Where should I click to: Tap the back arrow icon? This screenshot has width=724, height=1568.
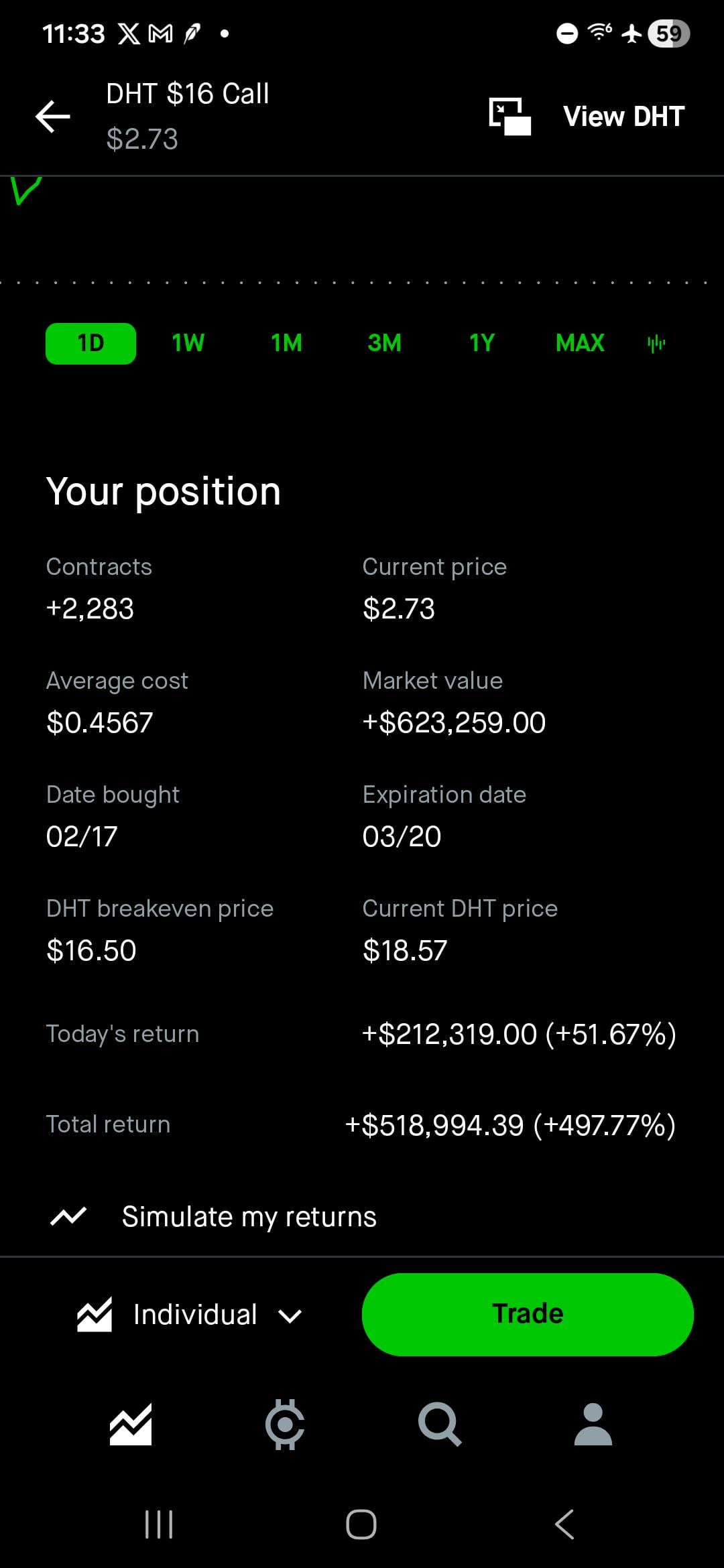tap(53, 117)
